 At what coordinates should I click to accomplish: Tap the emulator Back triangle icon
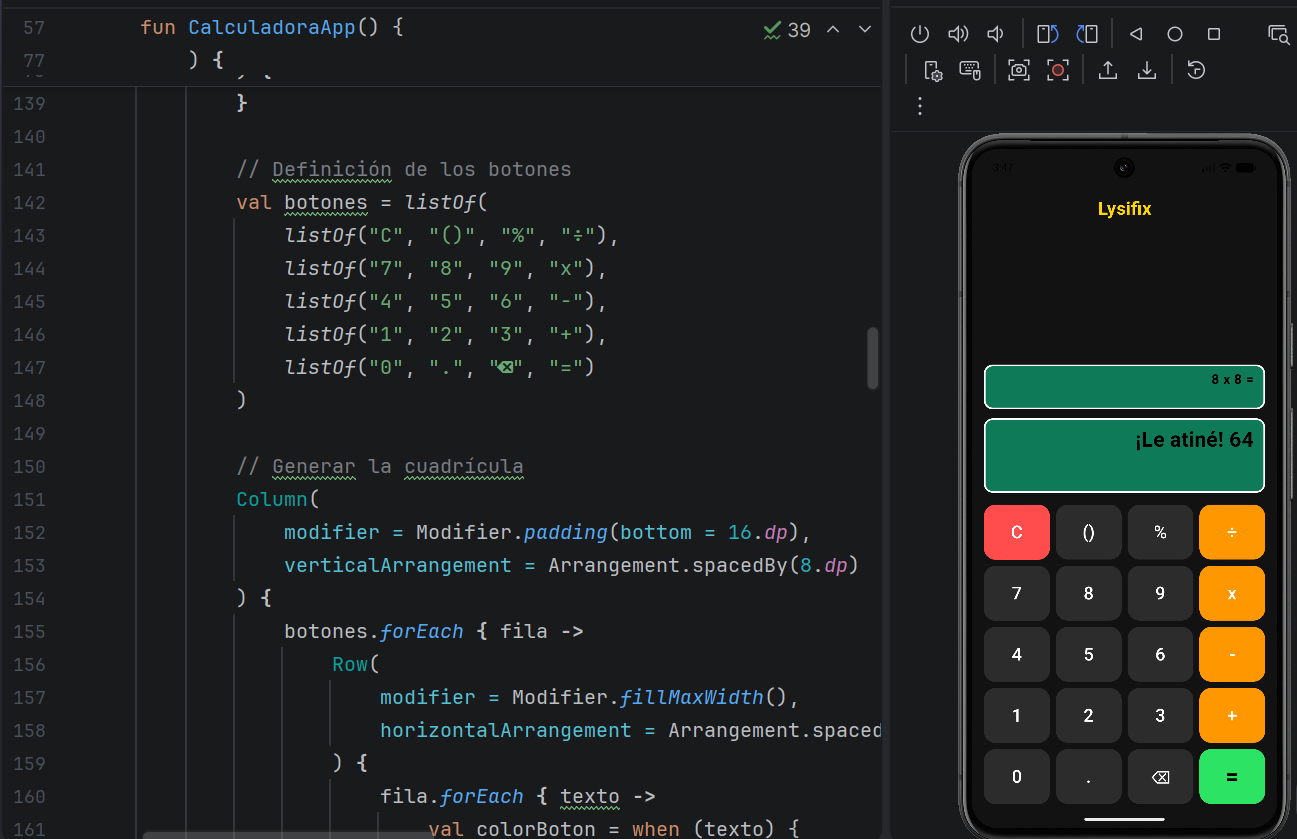[x=1136, y=34]
